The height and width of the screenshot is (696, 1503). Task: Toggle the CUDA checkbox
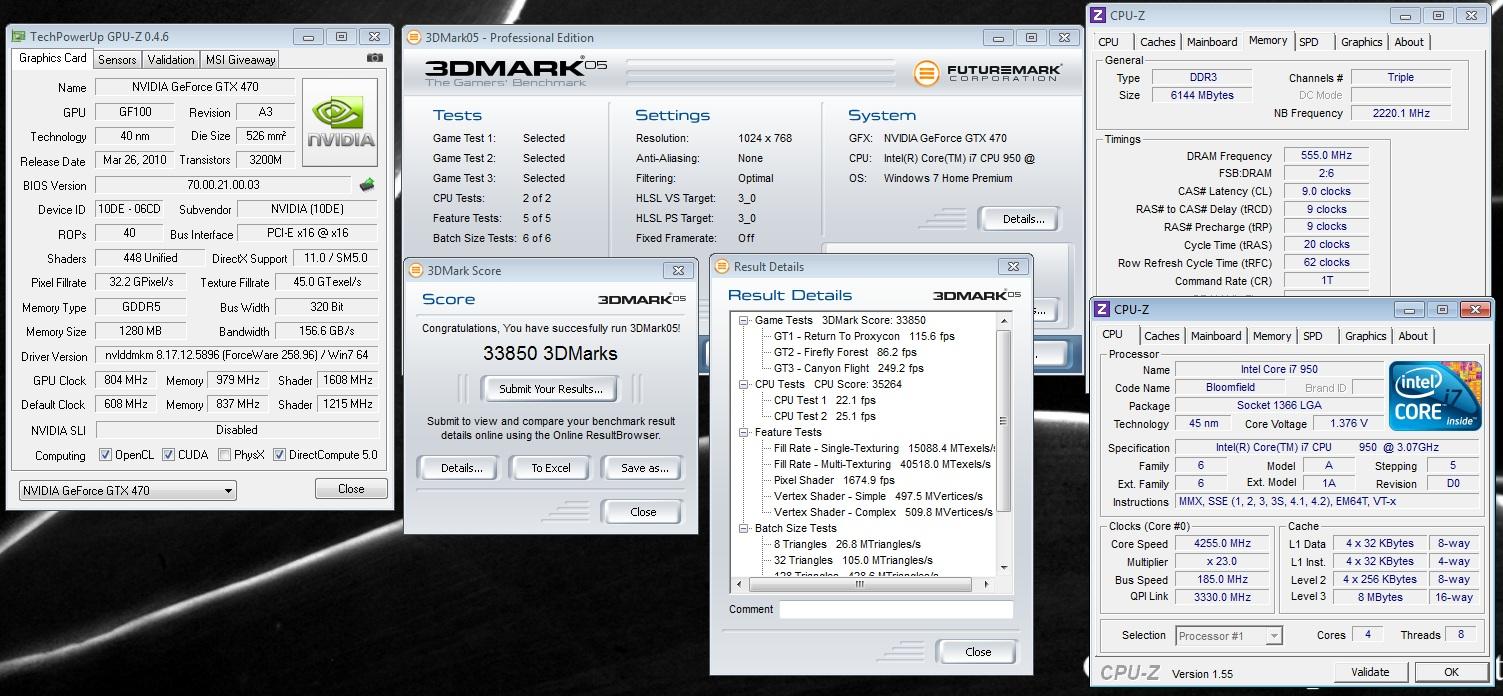click(x=168, y=455)
